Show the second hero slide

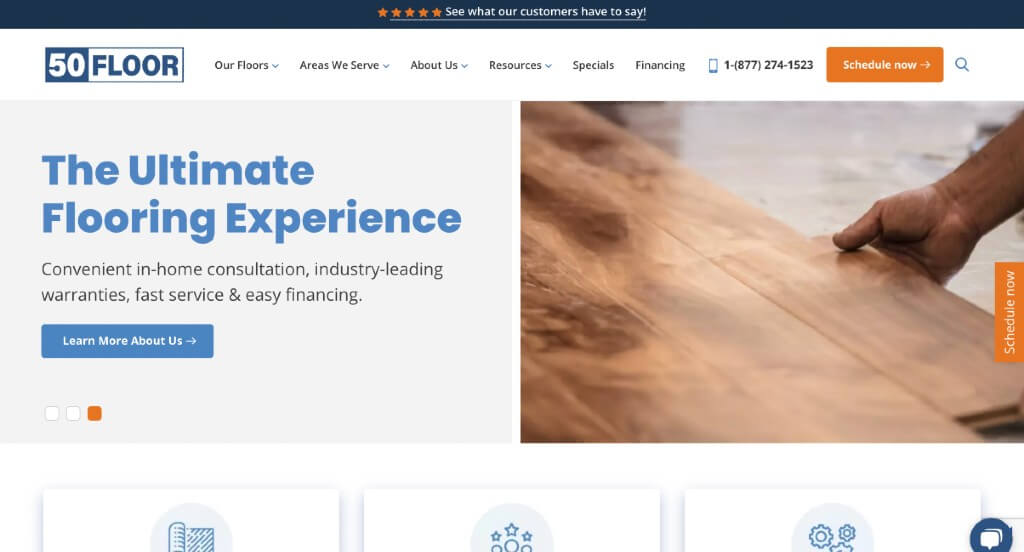[x=73, y=413]
